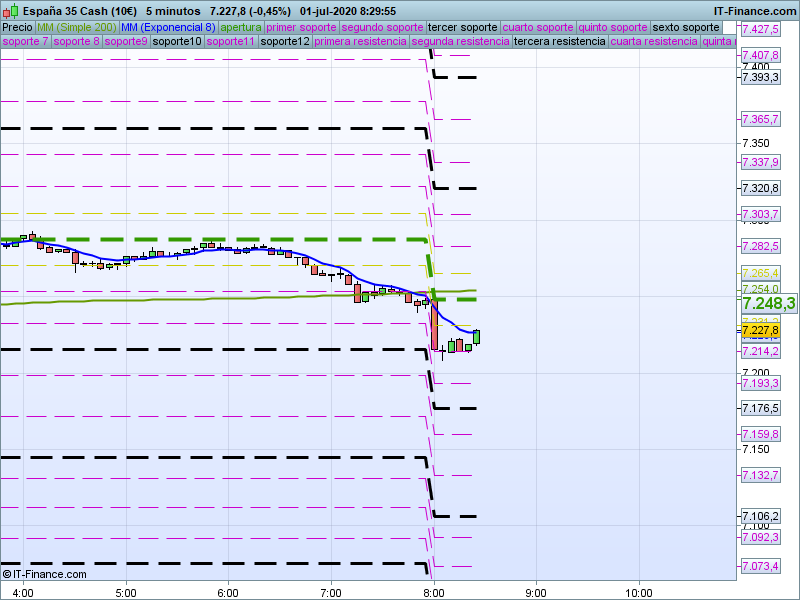Click price tag 7.303,7
800x600 pixels.
pos(760,214)
